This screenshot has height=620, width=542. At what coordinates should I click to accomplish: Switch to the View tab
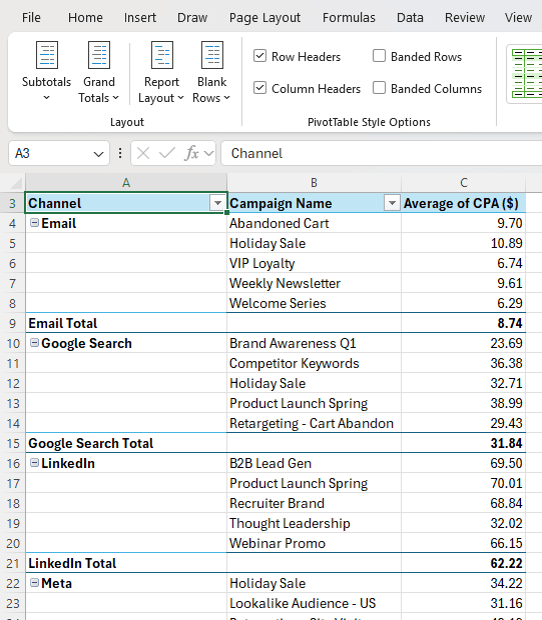pyautogui.click(x=518, y=18)
